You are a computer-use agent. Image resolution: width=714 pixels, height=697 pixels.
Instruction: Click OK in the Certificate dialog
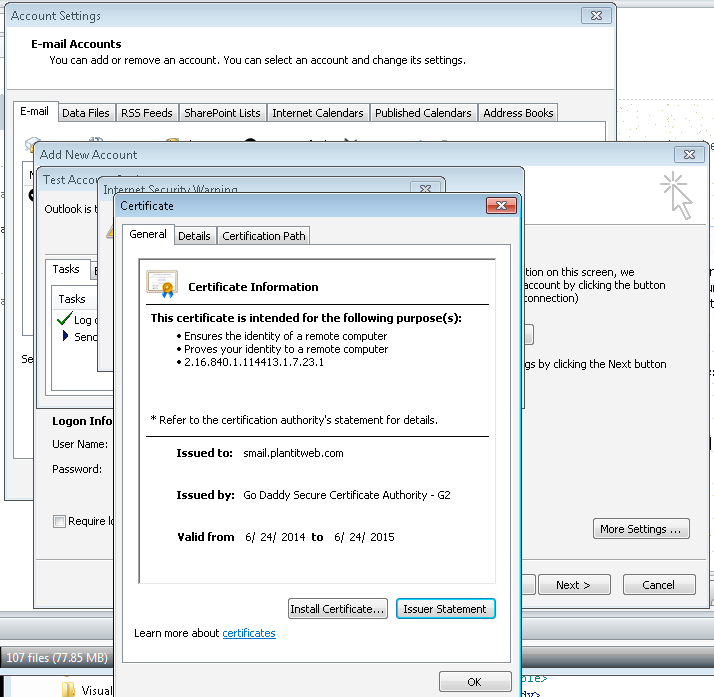coord(474,682)
